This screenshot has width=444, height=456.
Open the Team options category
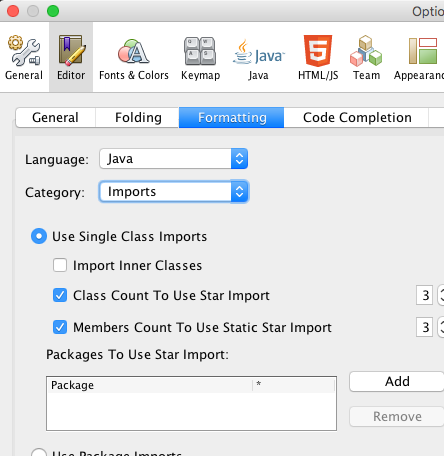point(366,57)
